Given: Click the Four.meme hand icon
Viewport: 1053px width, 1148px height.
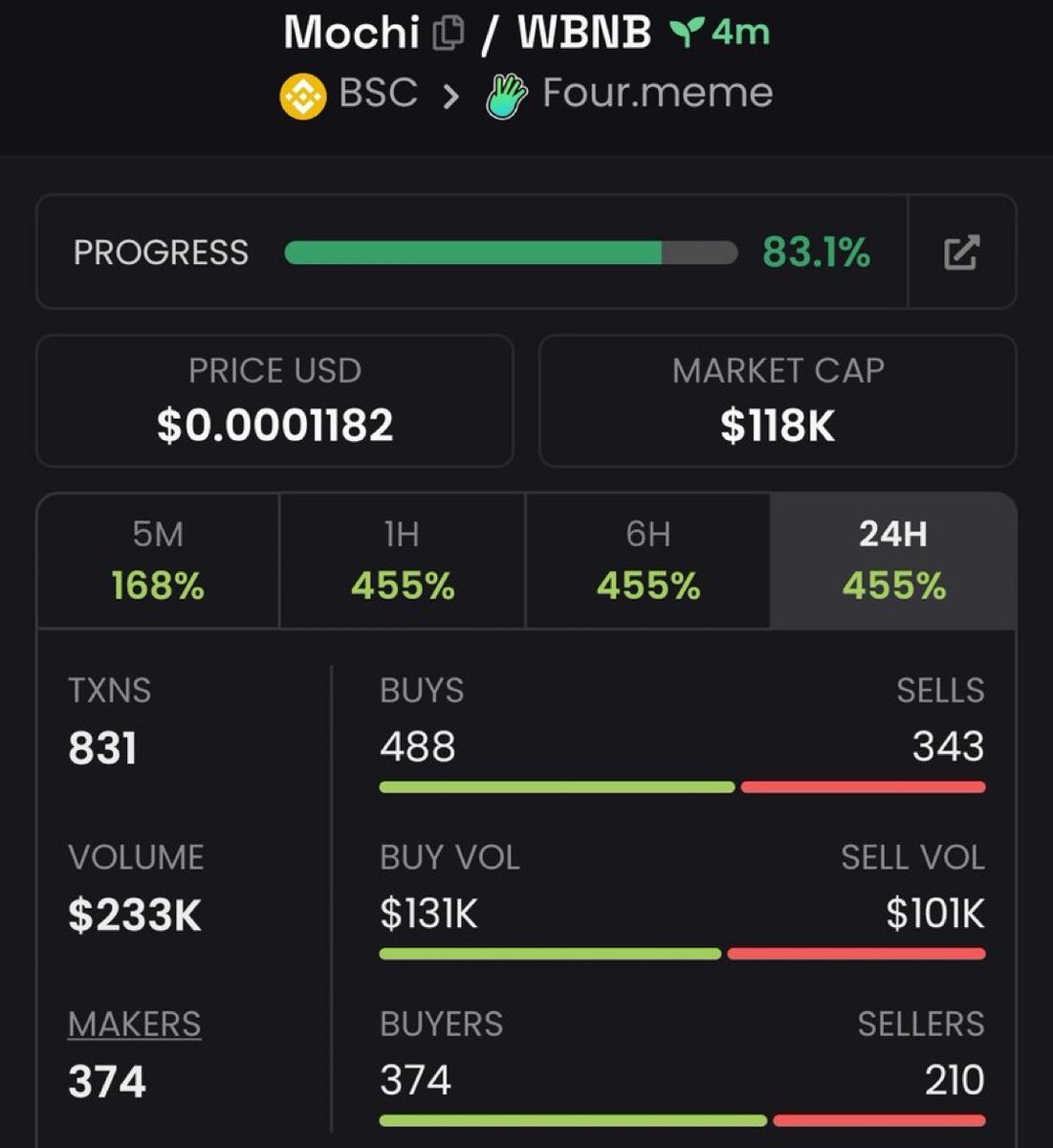Looking at the screenshot, I should (507, 96).
